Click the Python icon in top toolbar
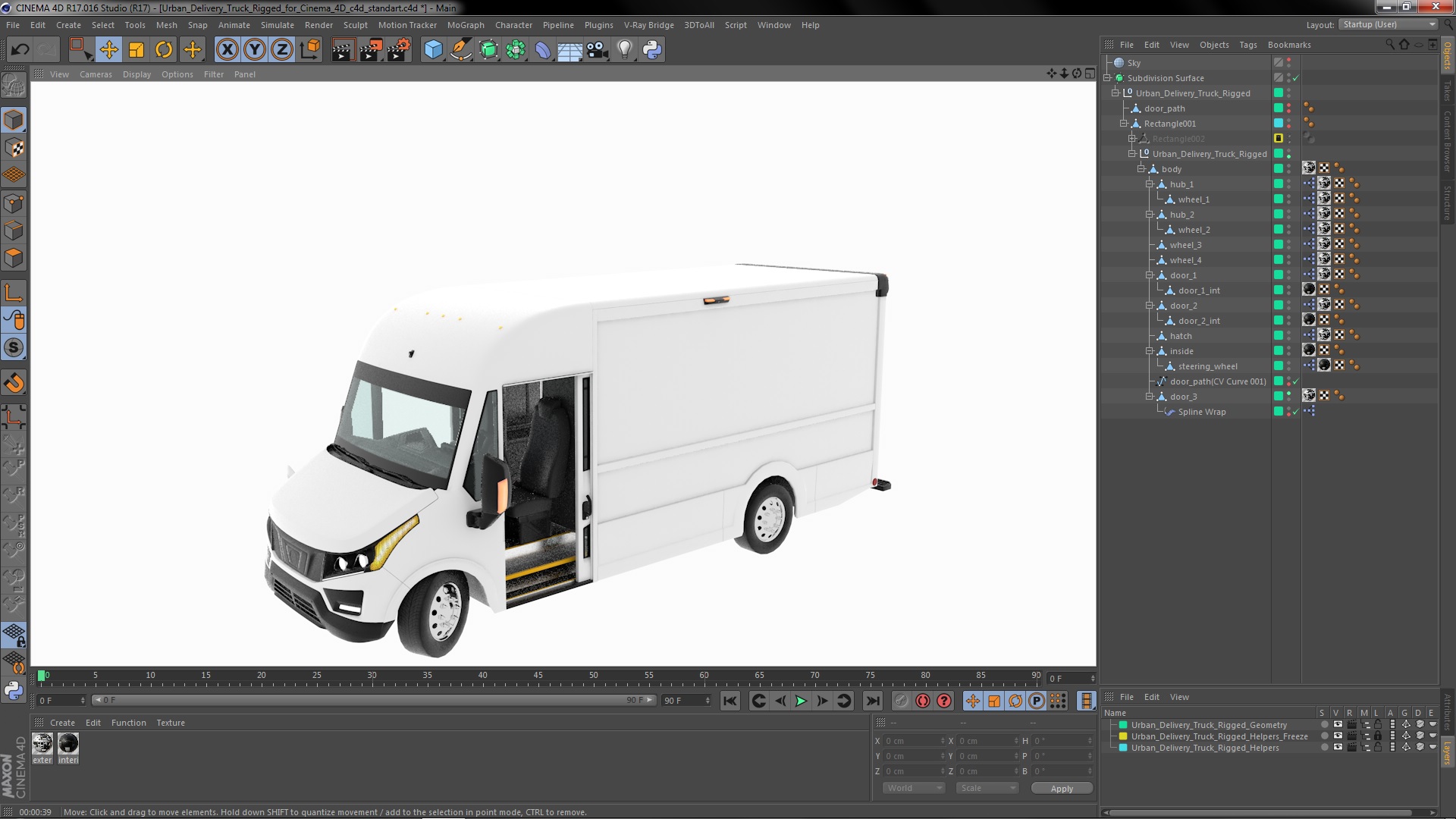This screenshot has width=1456, height=819. point(652,50)
